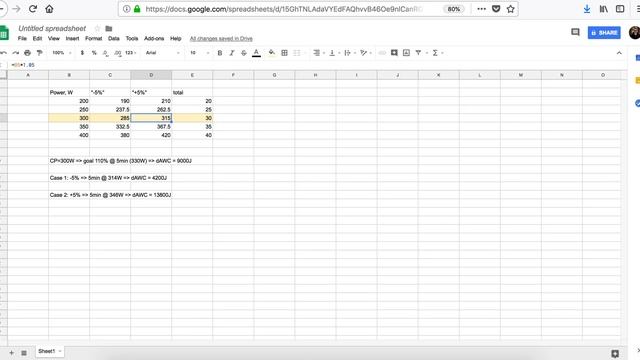Open the Arial font dropdown
The image size is (640, 360).
tap(162, 53)
